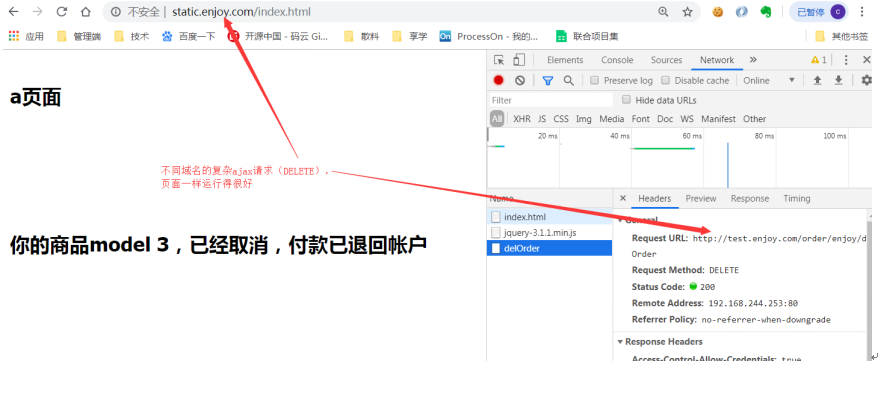The height and width of the screenshot is (399, 892).
Task: Filter requests by XHR type
Action: (522, 118)
